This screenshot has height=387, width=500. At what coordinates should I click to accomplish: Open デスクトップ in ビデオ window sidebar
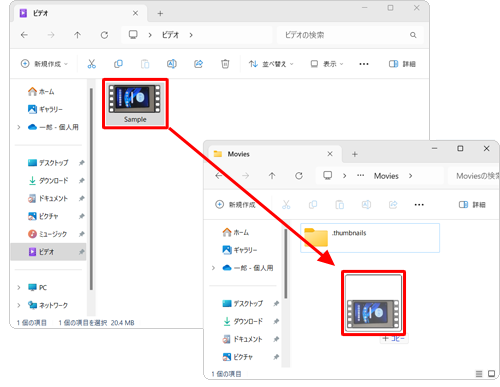pos(48,163)
